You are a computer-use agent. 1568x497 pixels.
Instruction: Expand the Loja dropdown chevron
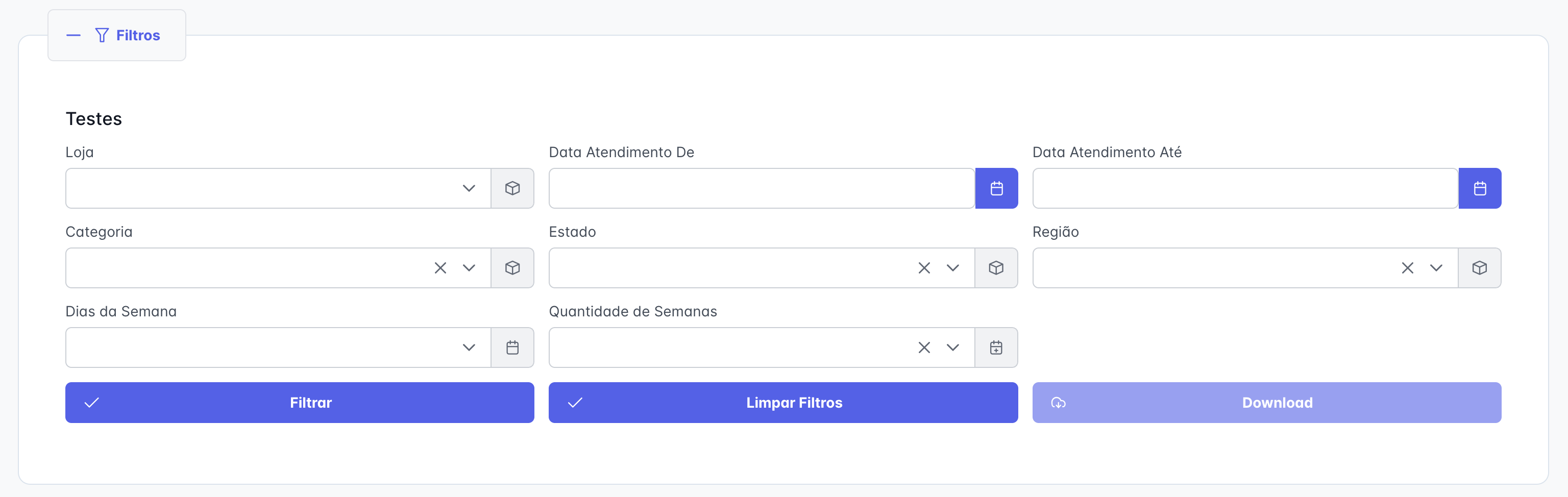tap(468, 189)
